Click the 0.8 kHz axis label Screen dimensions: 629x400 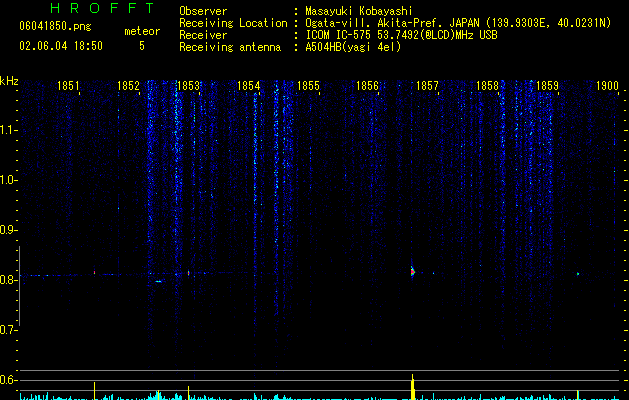coord(9,280)
